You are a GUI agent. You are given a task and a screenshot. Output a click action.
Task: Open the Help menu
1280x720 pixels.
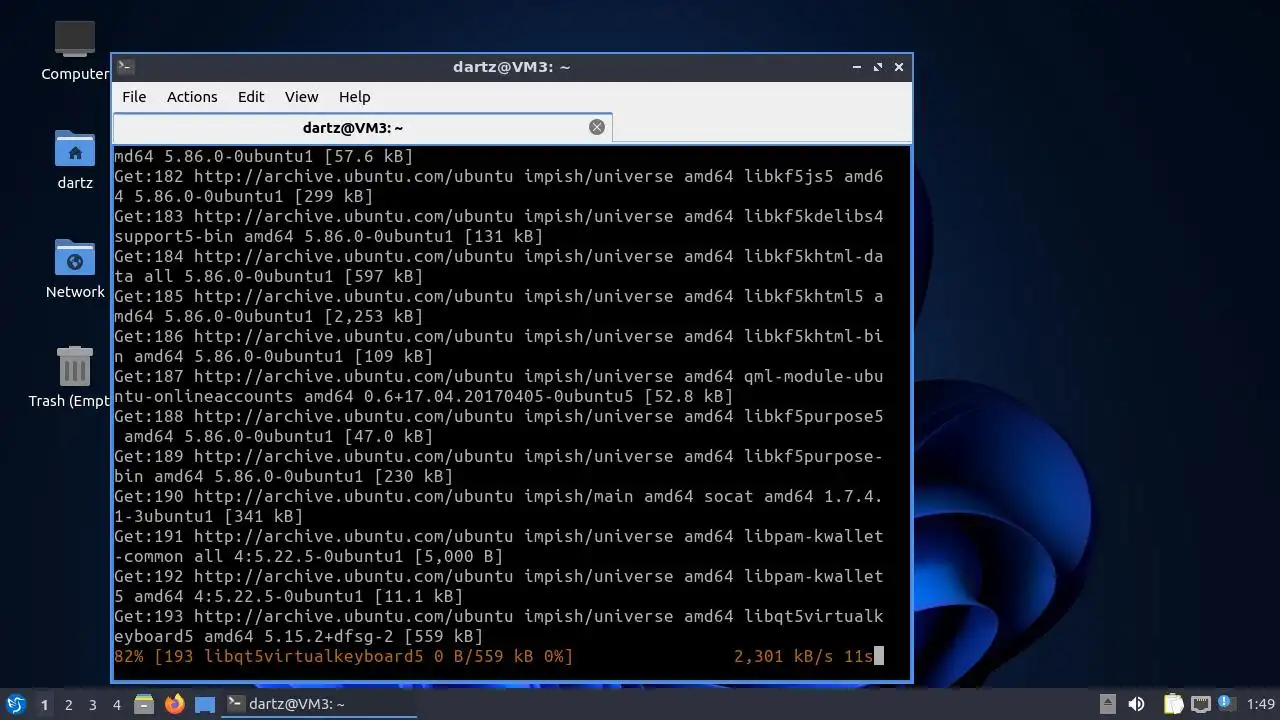(354, 97)
